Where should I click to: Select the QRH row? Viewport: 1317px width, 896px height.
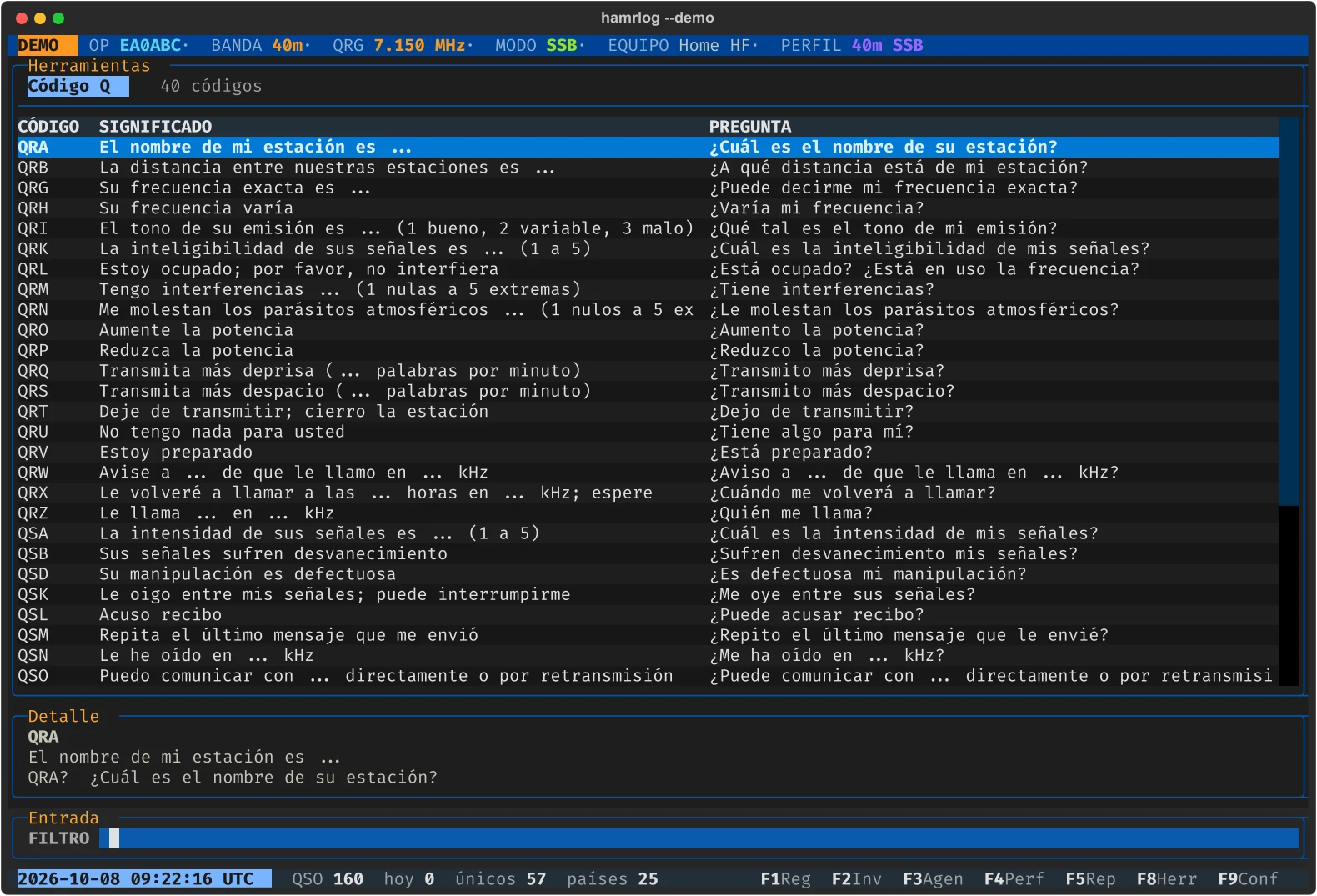pos(648,208)
